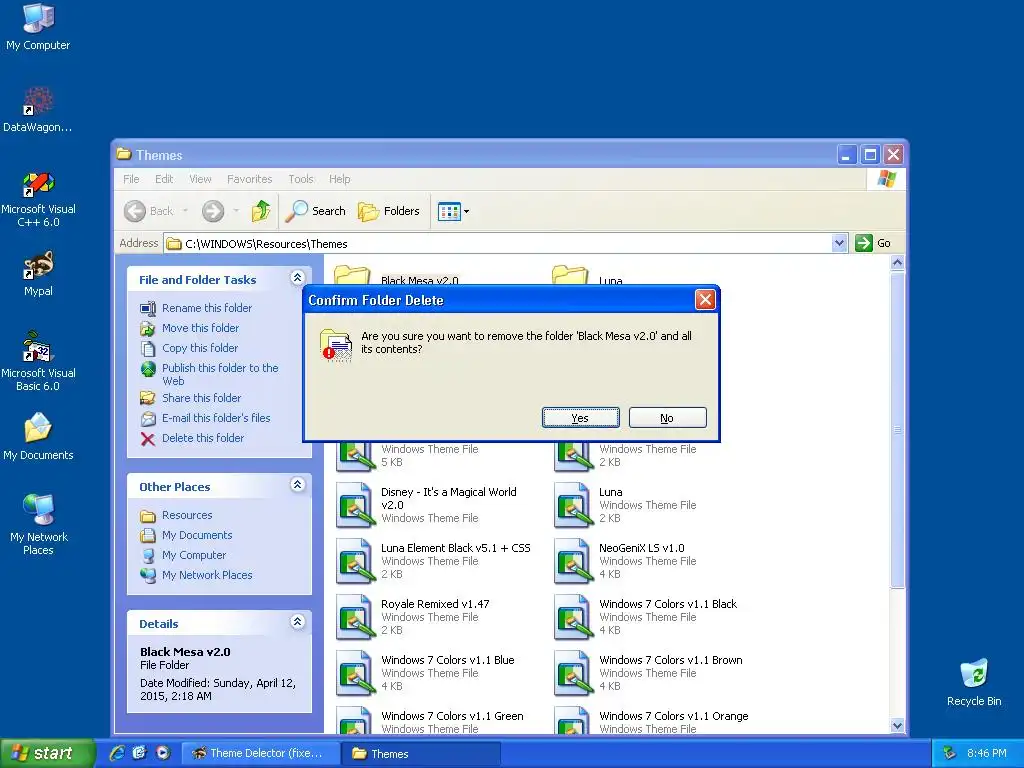Close the Confirm Folder Delete dialog

(705, 300)
